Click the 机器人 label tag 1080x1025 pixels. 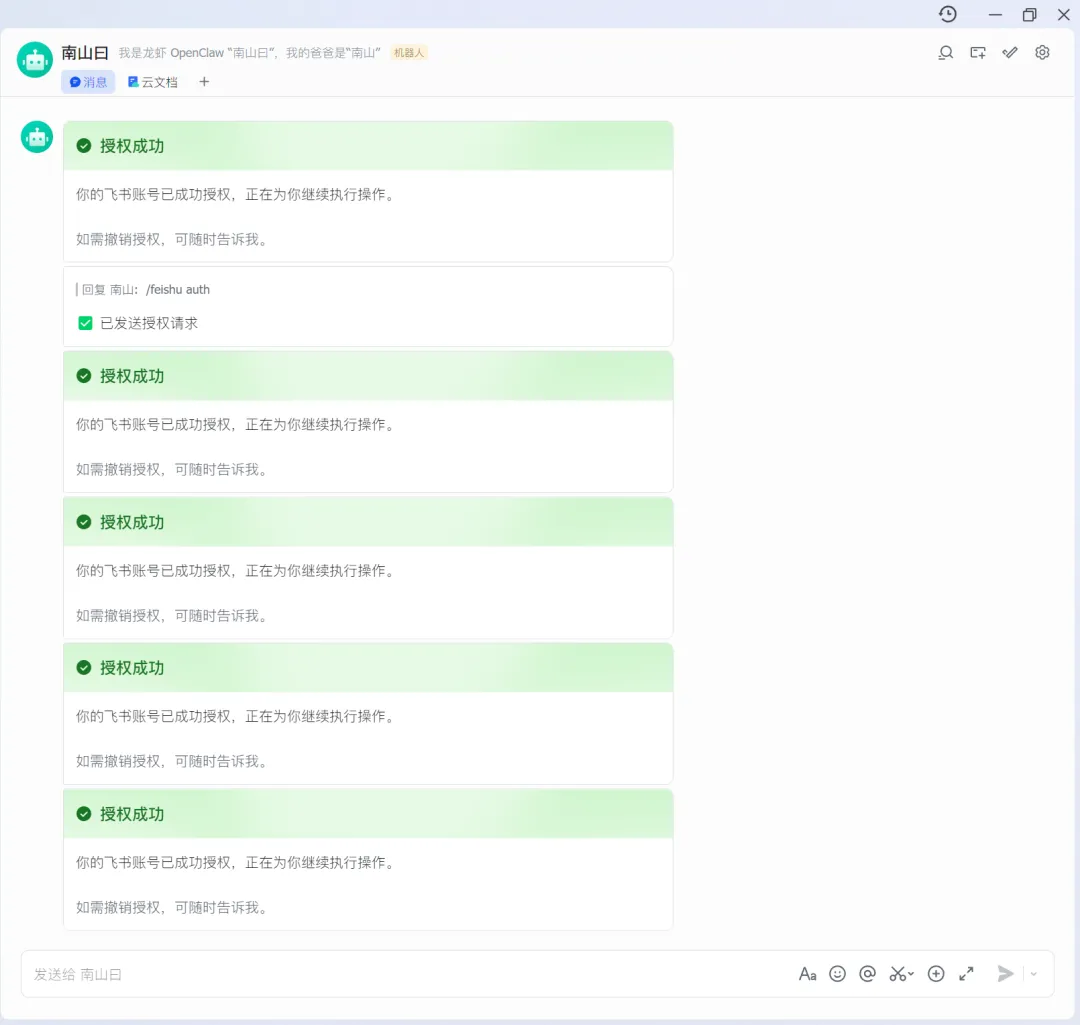pos(409,52)
